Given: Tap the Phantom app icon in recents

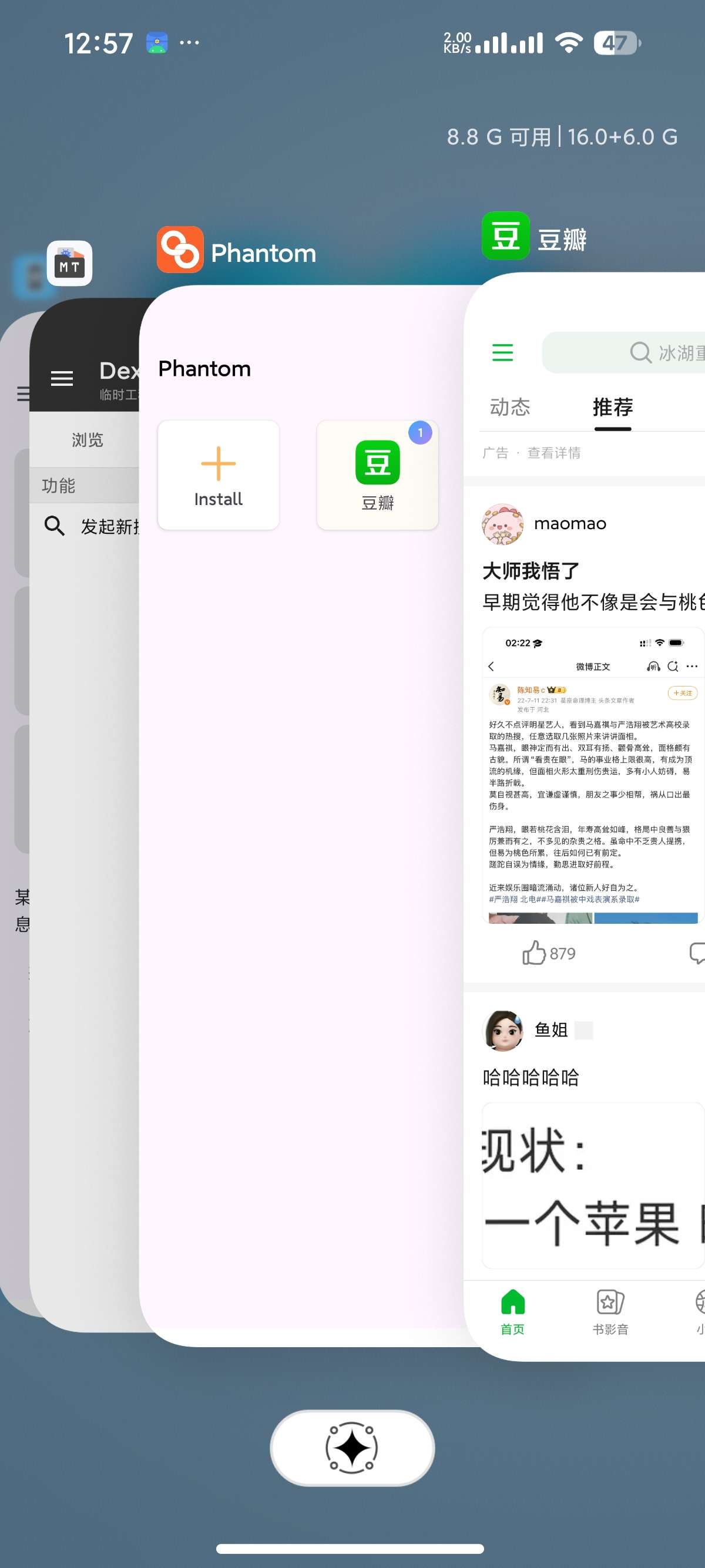Looking at the screenshot, I should coord(180,250).
